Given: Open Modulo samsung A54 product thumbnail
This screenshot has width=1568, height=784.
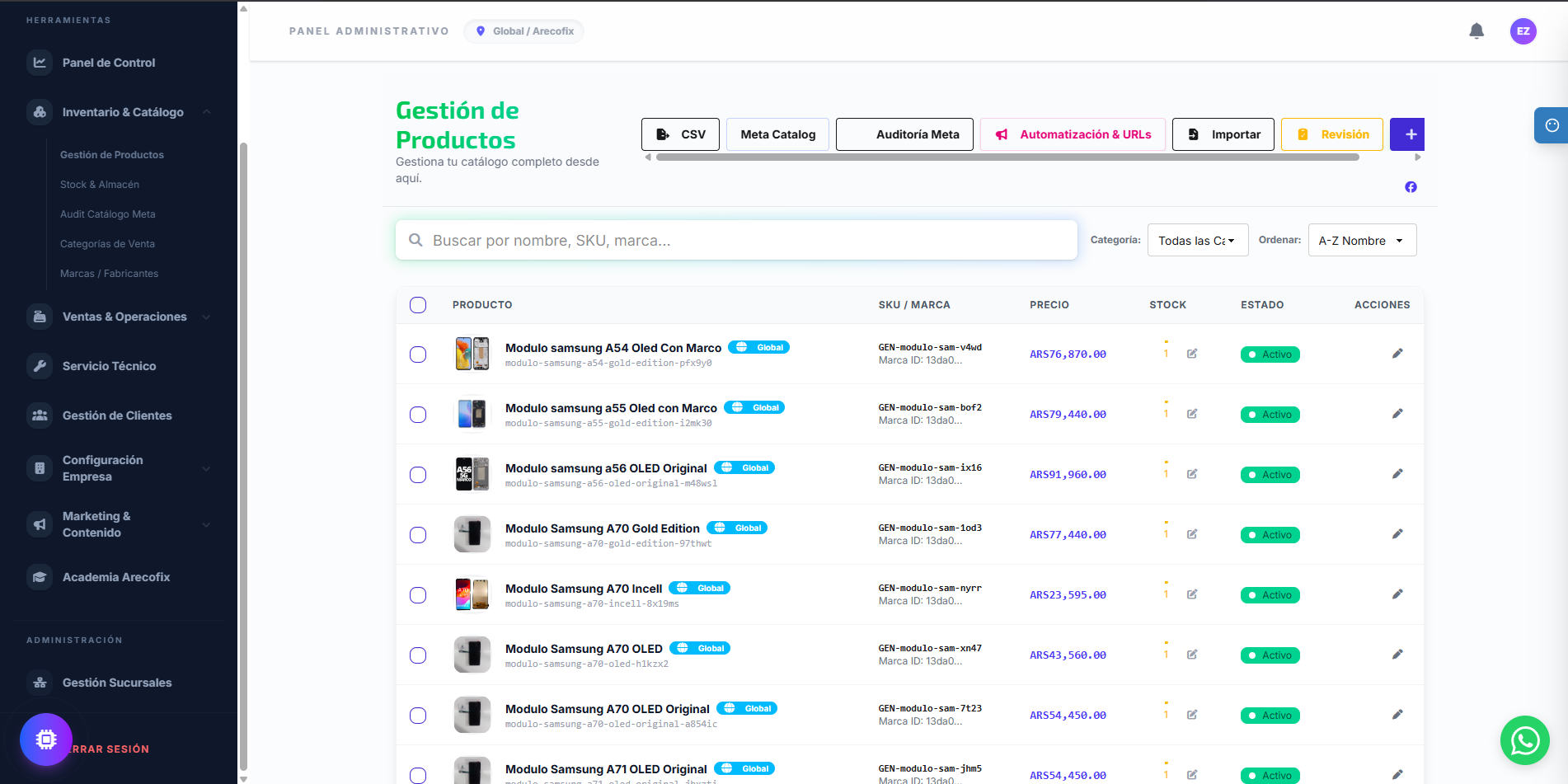Looking at the screenshot, I should pyautogui.click(x=472, y=354).
